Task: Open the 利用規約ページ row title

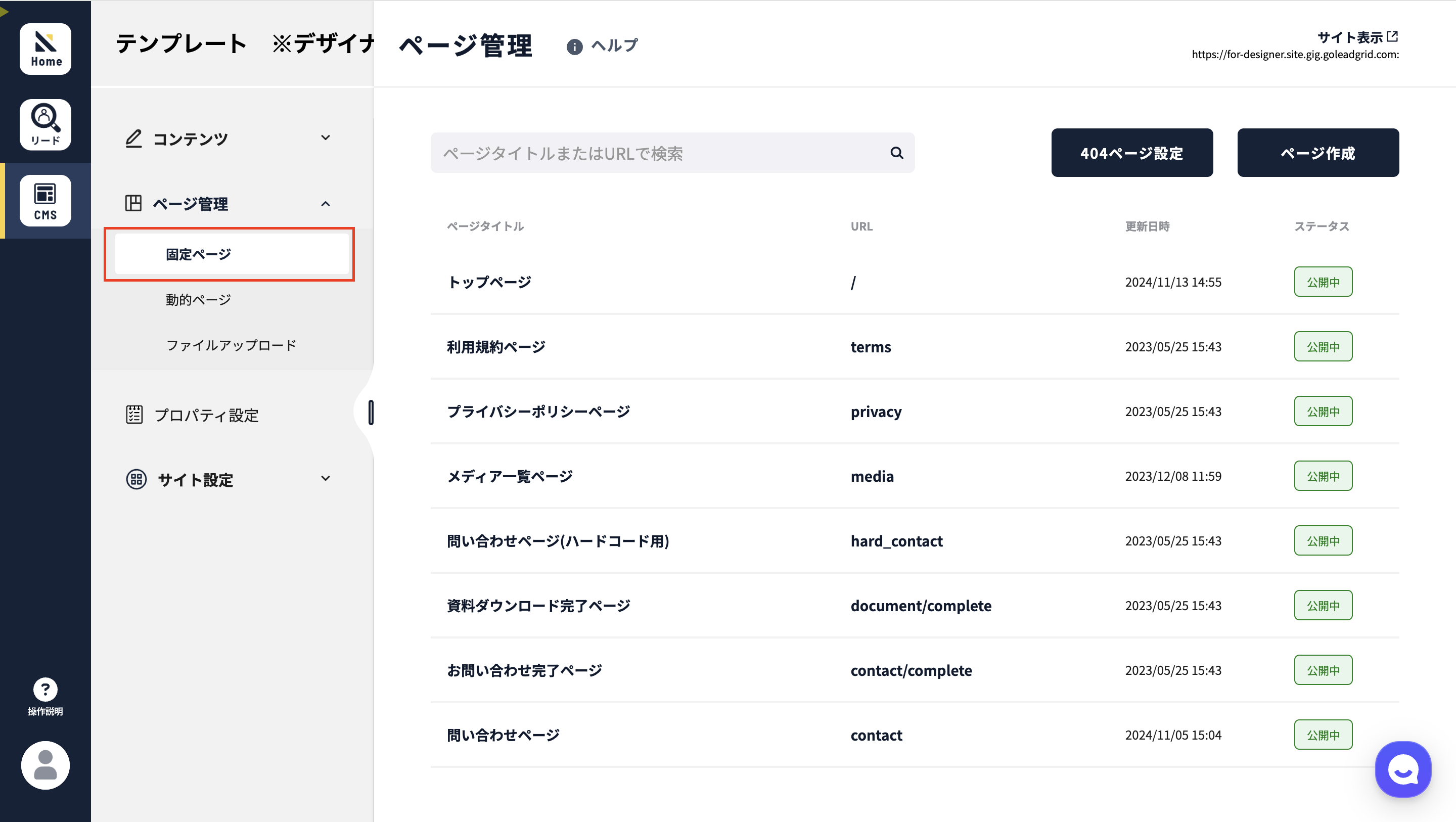Action: coord(496,347)
